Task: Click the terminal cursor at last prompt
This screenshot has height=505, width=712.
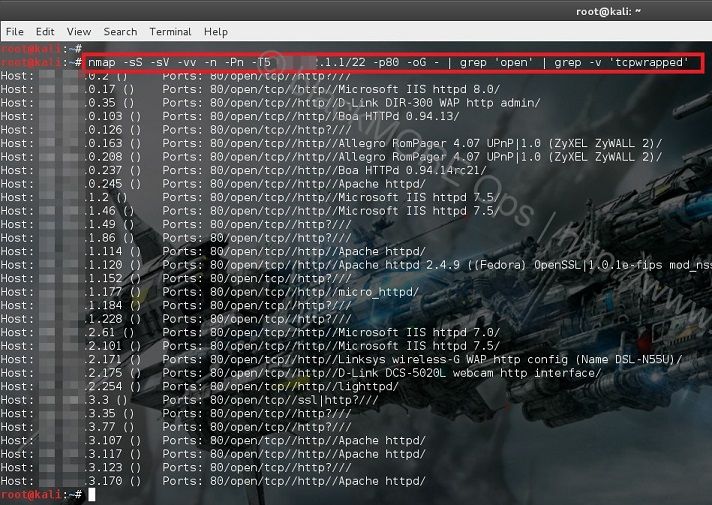Action: coord(92,495)
